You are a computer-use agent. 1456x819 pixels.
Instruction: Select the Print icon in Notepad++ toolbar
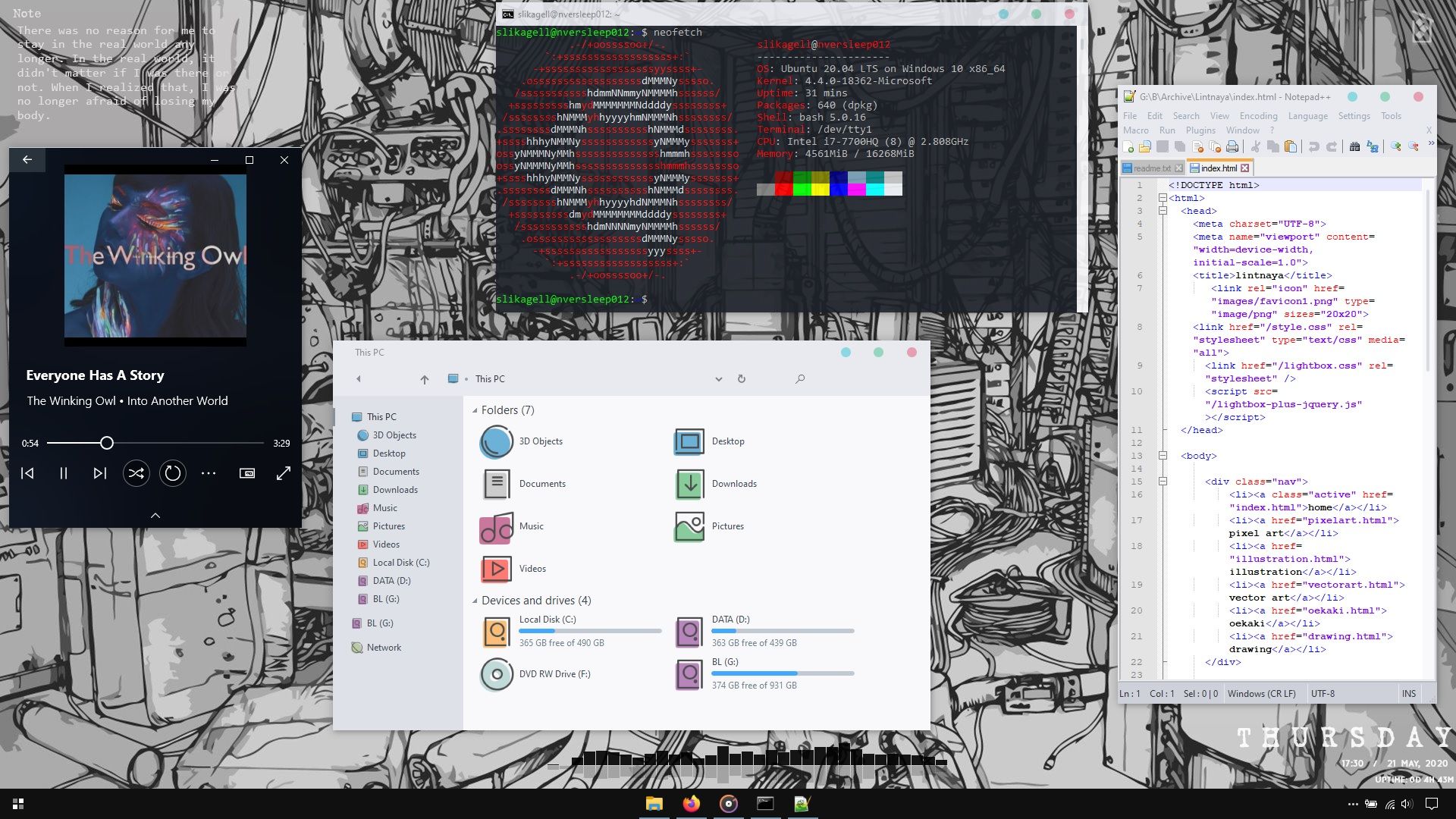[1233, 147]
